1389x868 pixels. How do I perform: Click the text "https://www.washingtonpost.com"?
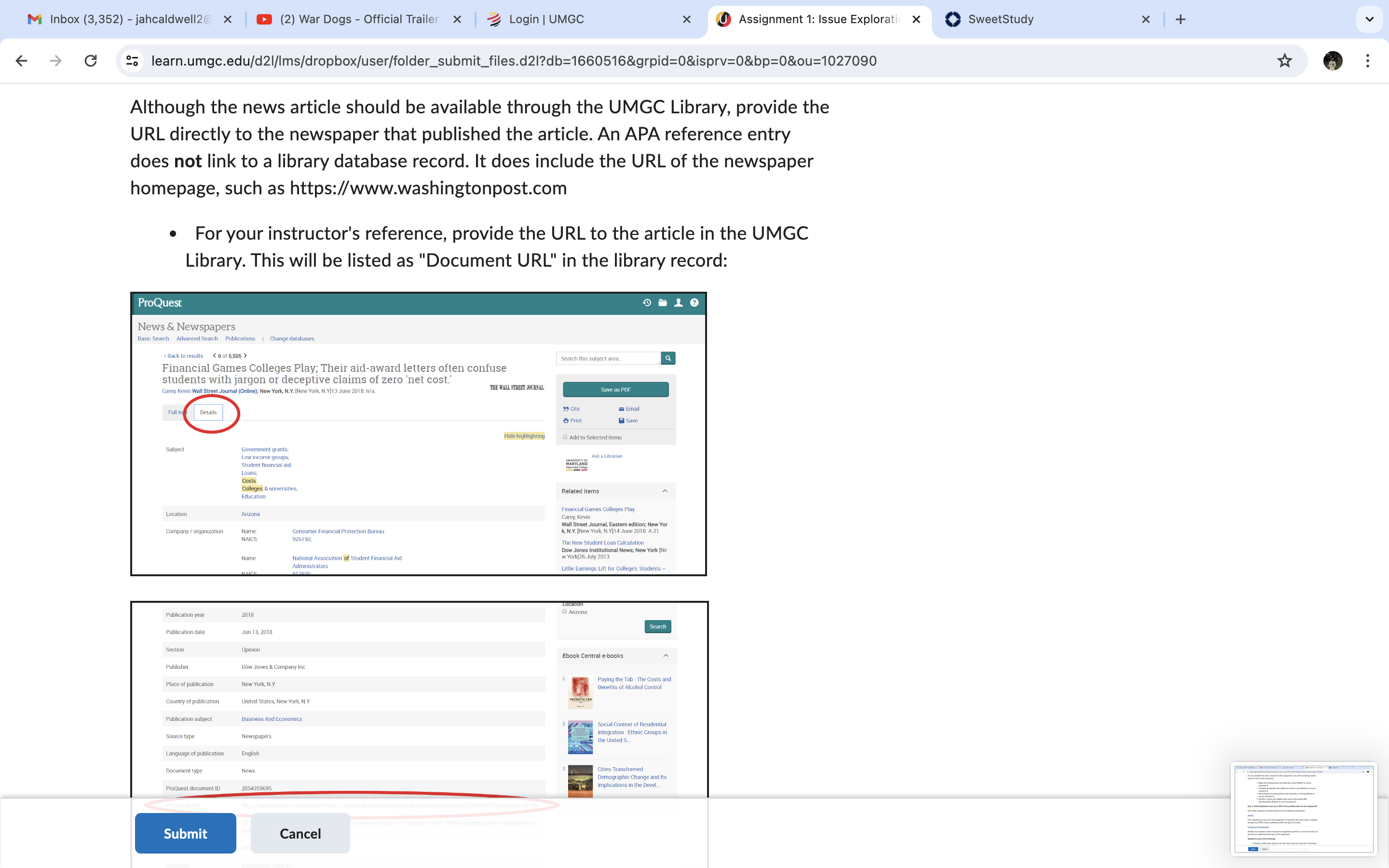(428, 188)
